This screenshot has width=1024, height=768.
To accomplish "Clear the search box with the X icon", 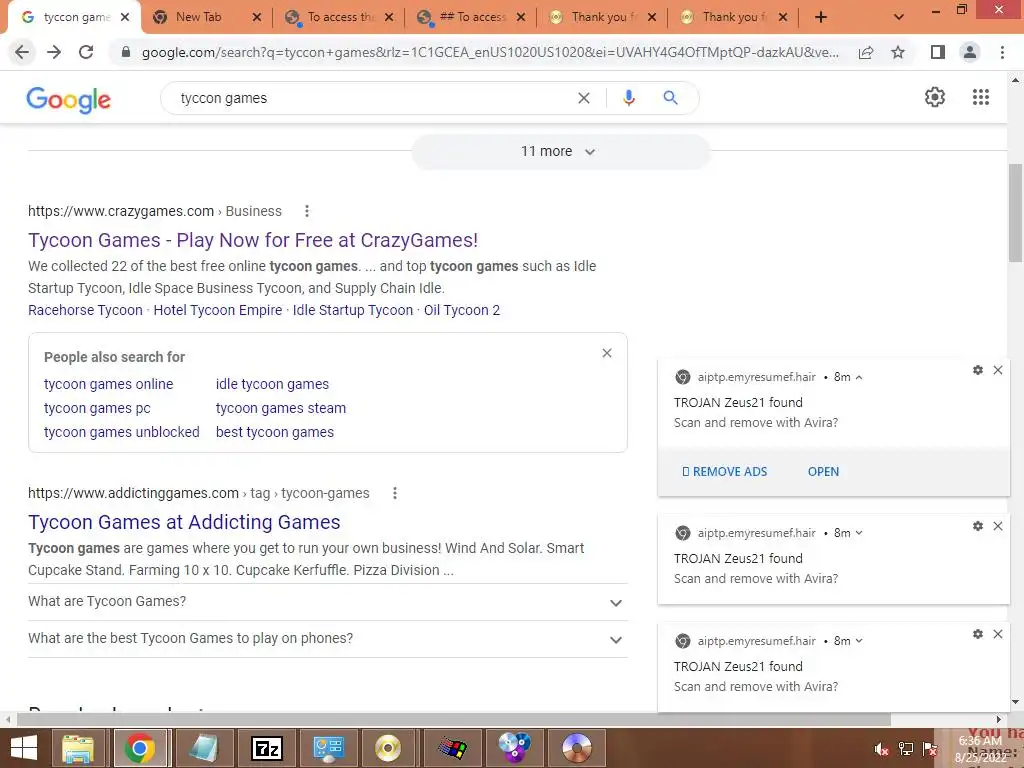I will click(x=584, y=98).
